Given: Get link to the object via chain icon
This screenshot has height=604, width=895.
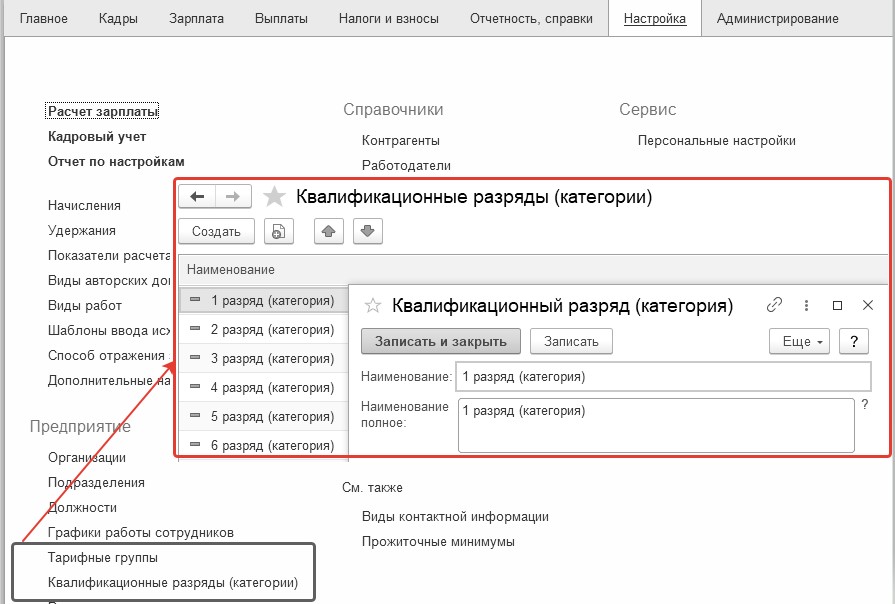Looking at the screenshot, I should tap(774, 305).
